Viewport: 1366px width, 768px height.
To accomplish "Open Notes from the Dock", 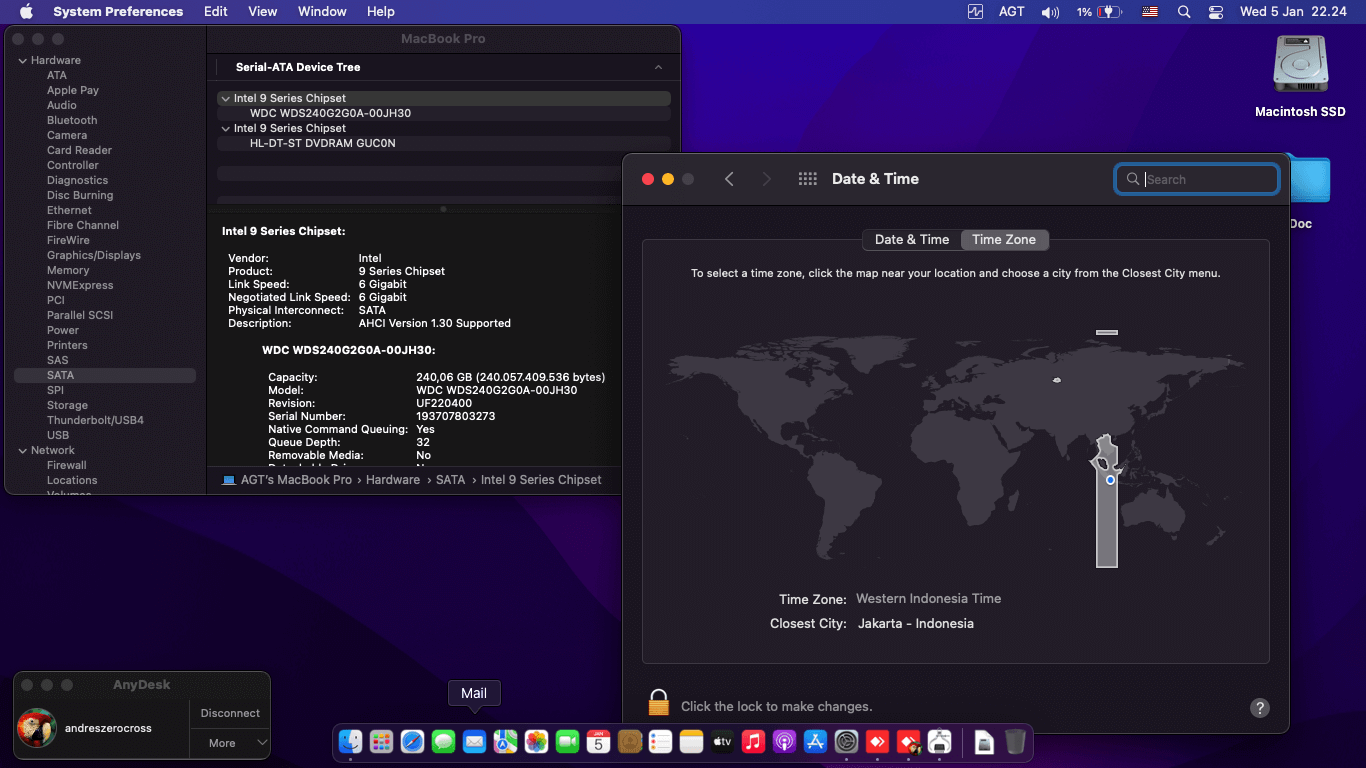I will point(691,741).
